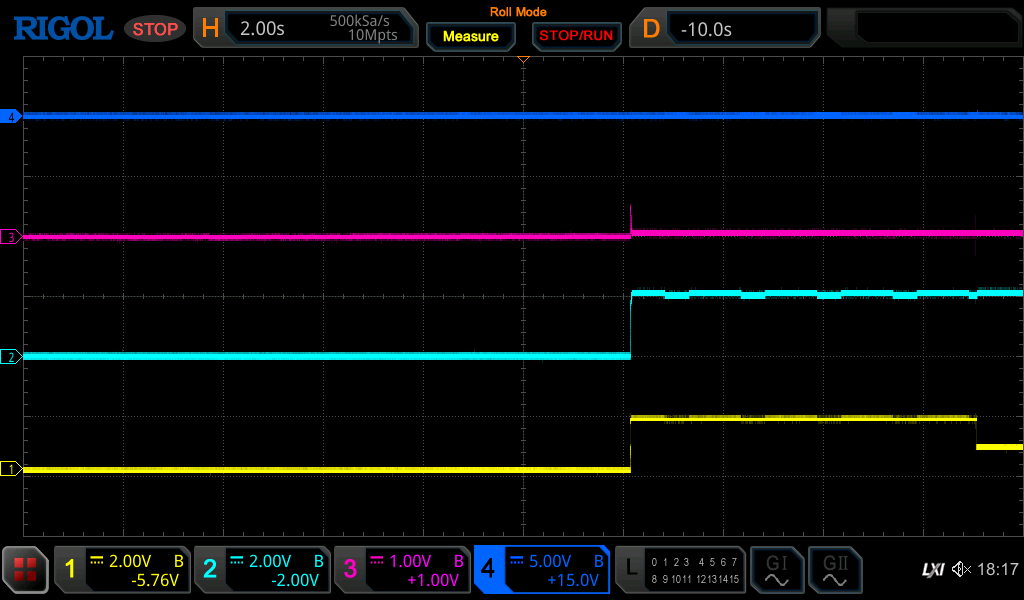Click channel 2 DC coupling symbol

pyautogui.click(x=236, y=560)
